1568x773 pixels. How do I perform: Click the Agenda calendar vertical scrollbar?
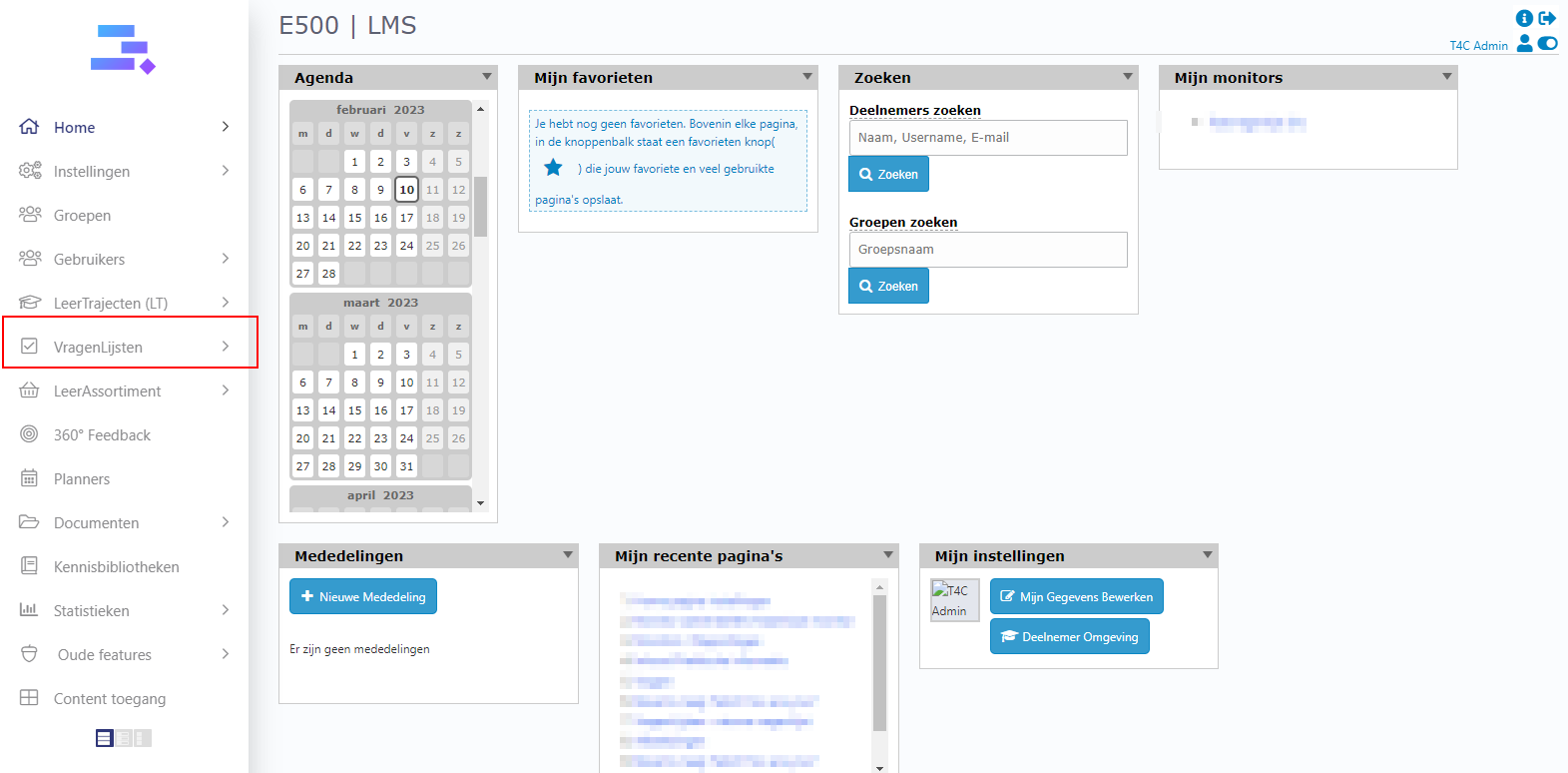[480, 207]
